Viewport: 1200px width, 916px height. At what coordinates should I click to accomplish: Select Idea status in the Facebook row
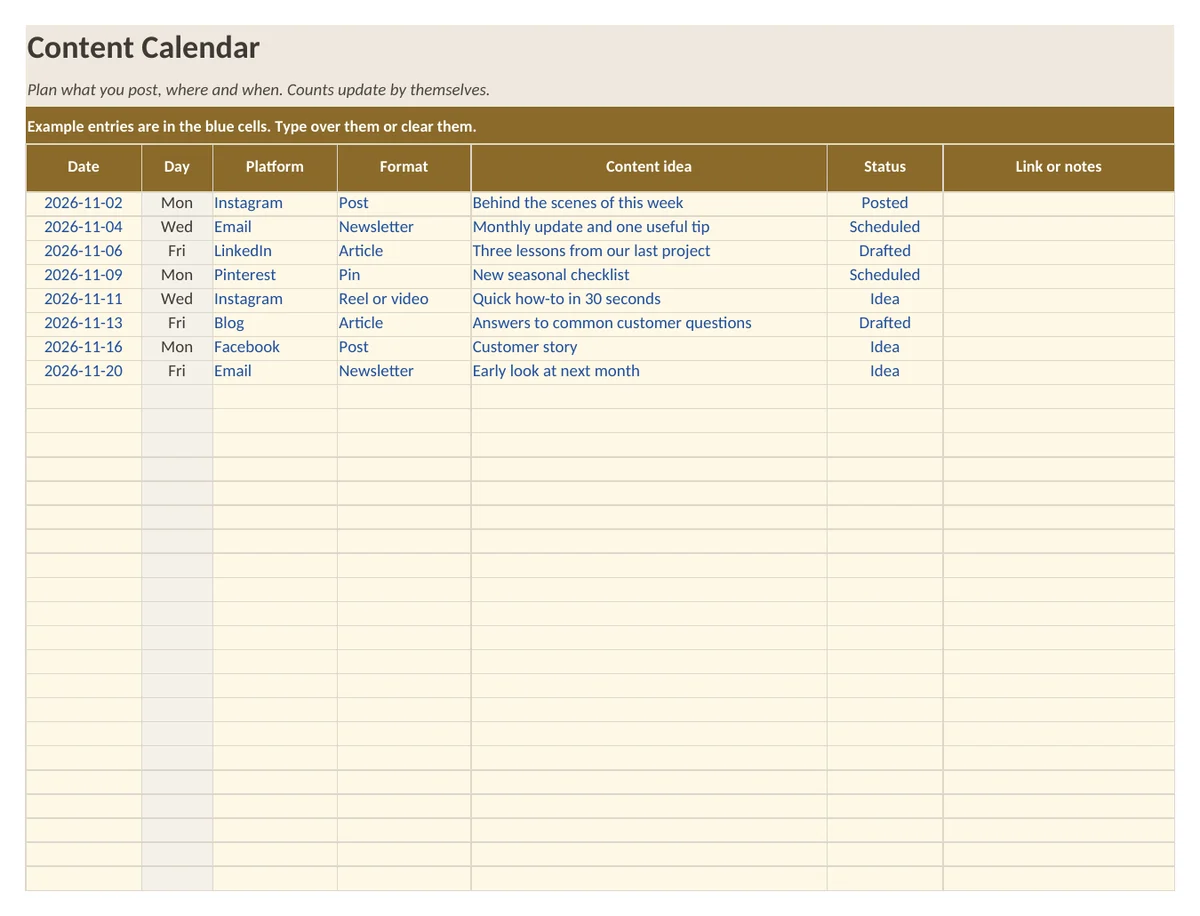pos(885,347)
